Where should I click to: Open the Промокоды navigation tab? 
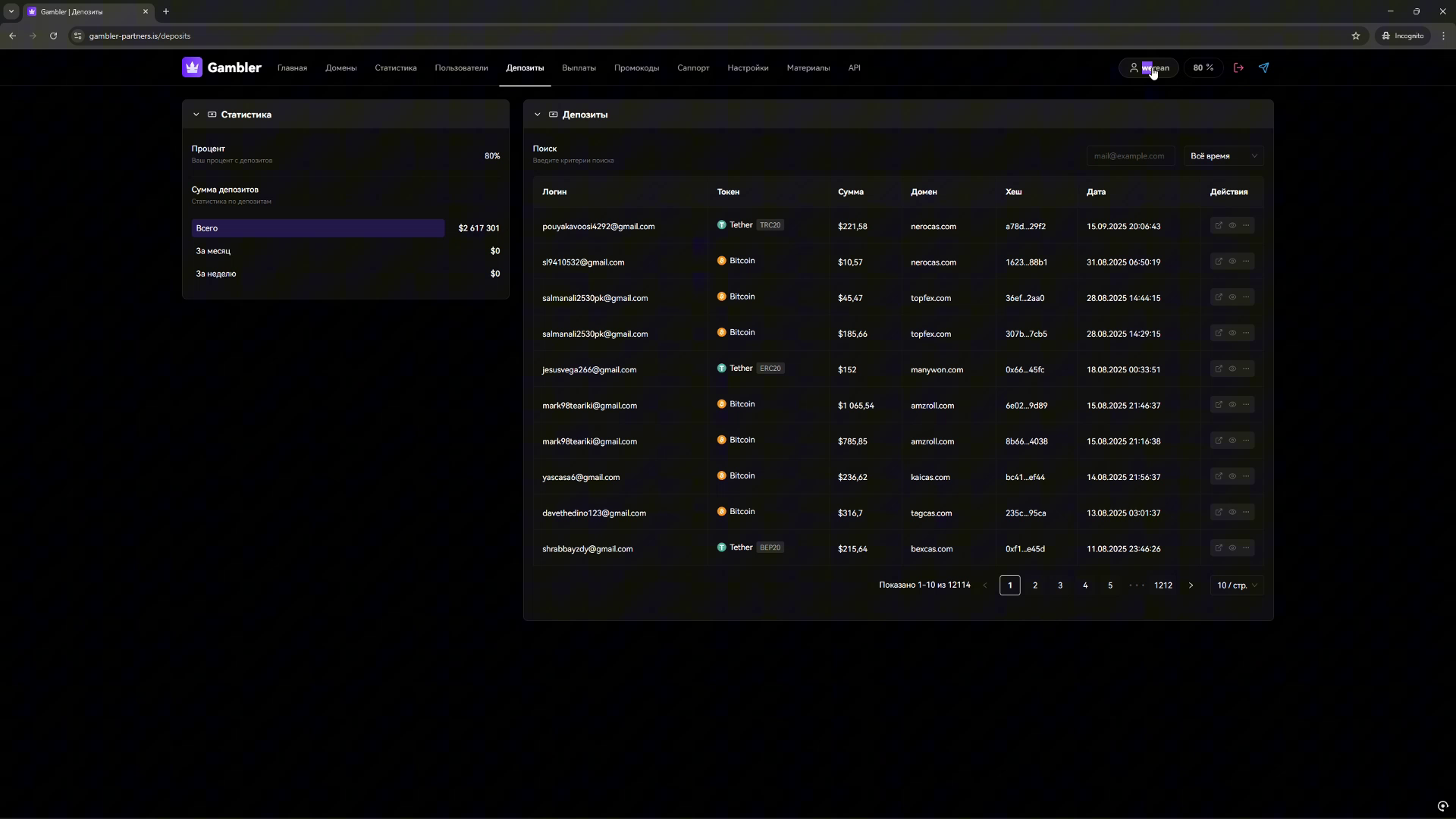[636, 67]
